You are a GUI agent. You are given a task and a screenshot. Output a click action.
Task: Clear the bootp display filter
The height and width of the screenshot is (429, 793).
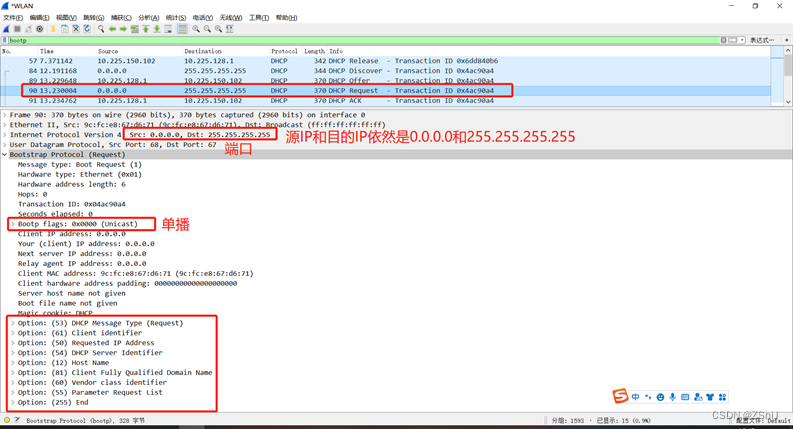point(724,40)
